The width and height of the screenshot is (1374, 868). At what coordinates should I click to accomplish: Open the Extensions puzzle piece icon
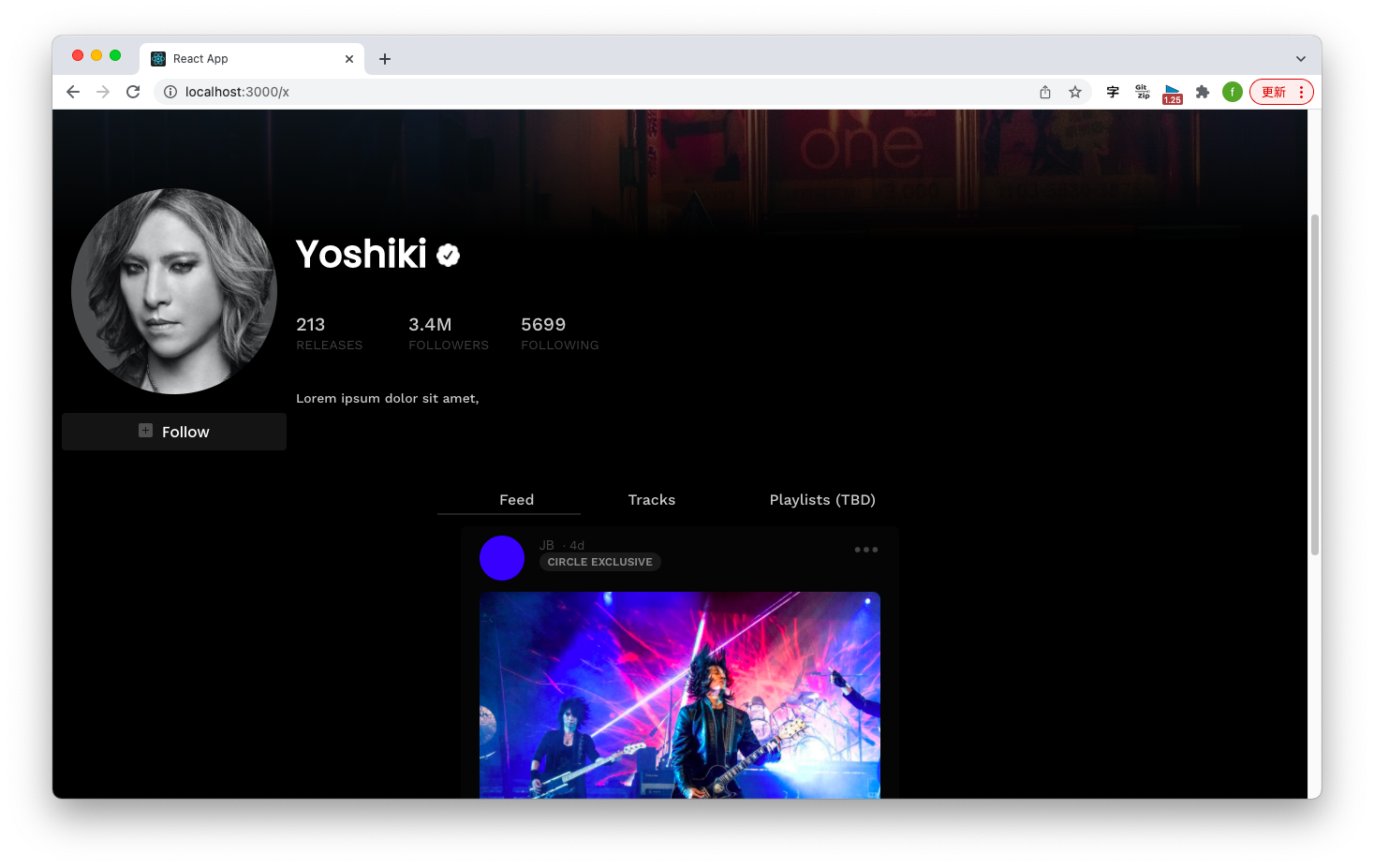[1203, 92]
